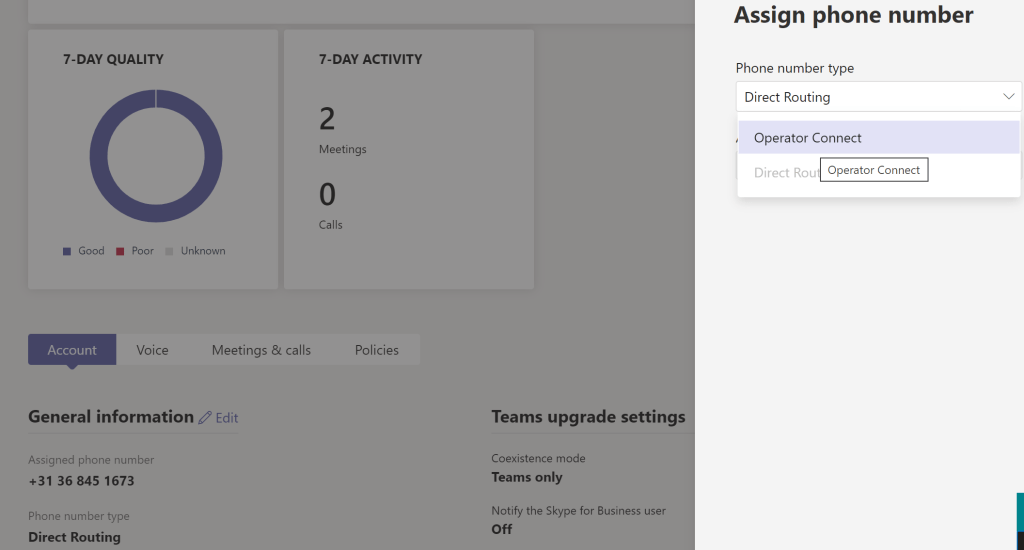The image size is (1024, 550).
Task: Select the Account tab
Action: (72, 350)
